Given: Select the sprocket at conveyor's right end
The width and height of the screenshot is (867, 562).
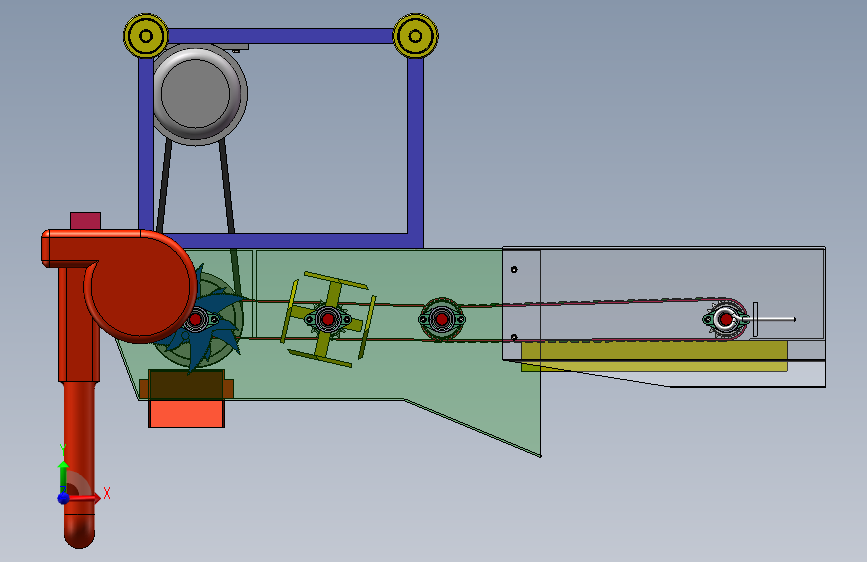Looking at the screenshot, I should click(725, 319).
